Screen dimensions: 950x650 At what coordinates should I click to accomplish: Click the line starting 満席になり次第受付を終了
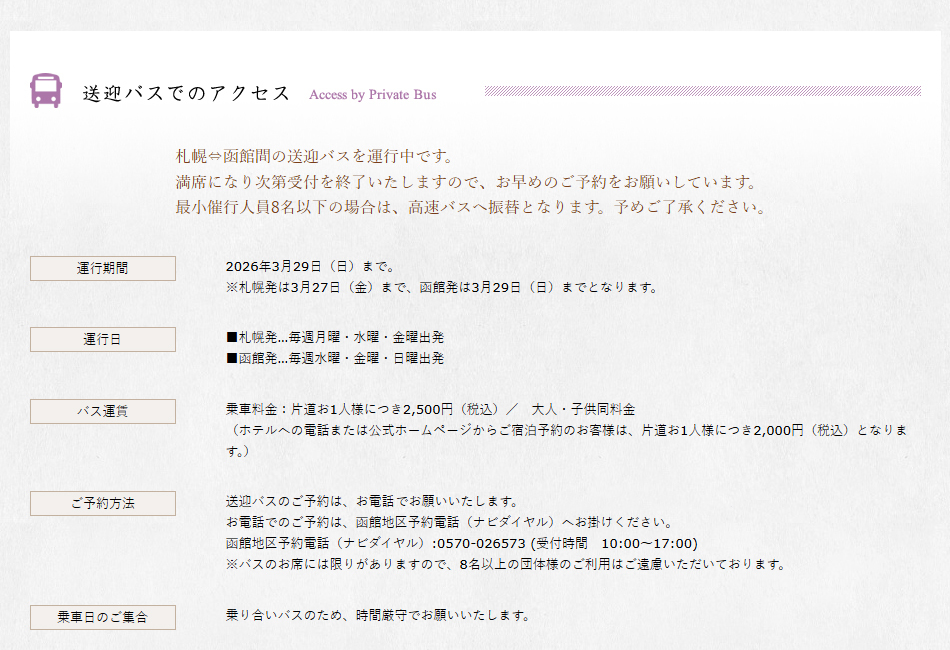(467, 182)
